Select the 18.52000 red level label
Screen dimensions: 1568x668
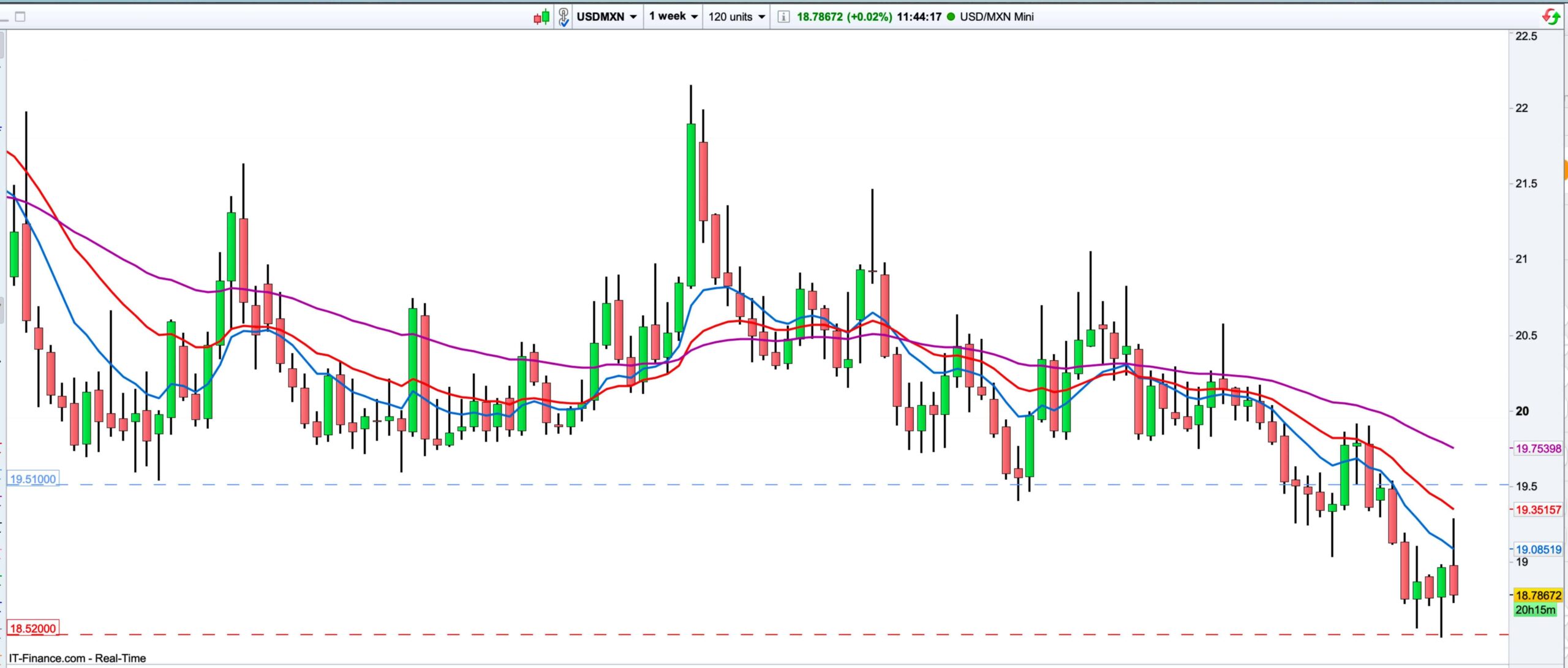tap(33, 628)
